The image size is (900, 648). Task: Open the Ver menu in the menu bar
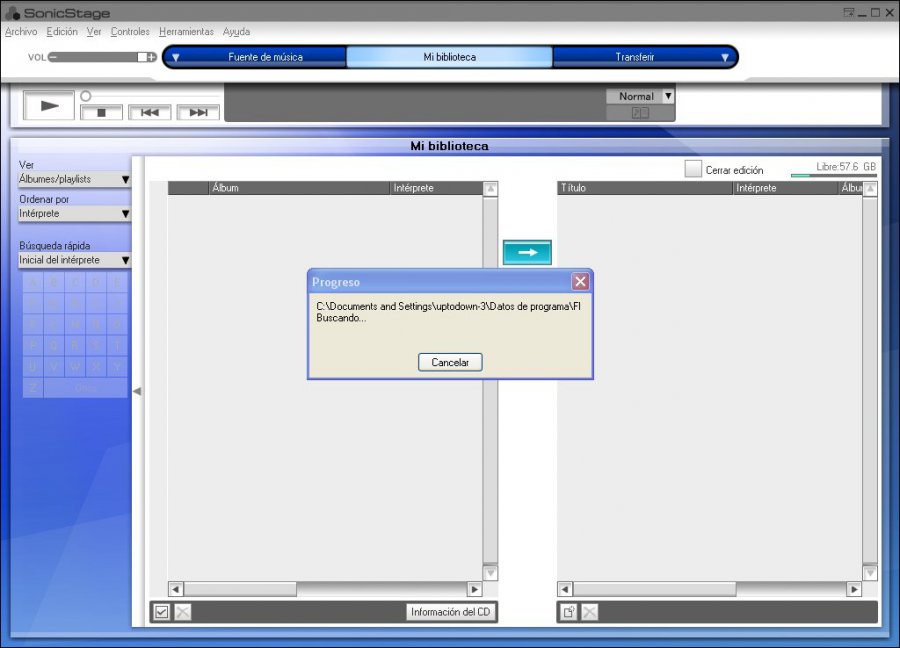pos(94,32)
